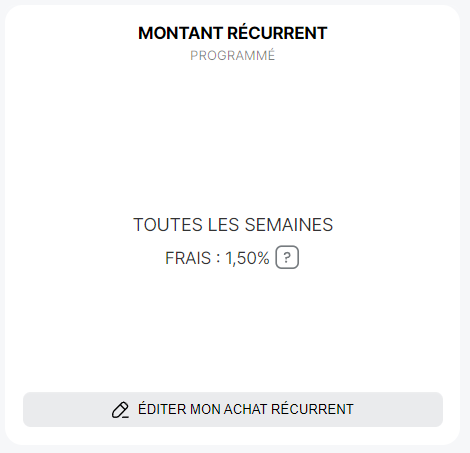This screenshot has height=453, width=470.
Task: Open help next to FRAIS : 1,50%
Action: point(287,257)
